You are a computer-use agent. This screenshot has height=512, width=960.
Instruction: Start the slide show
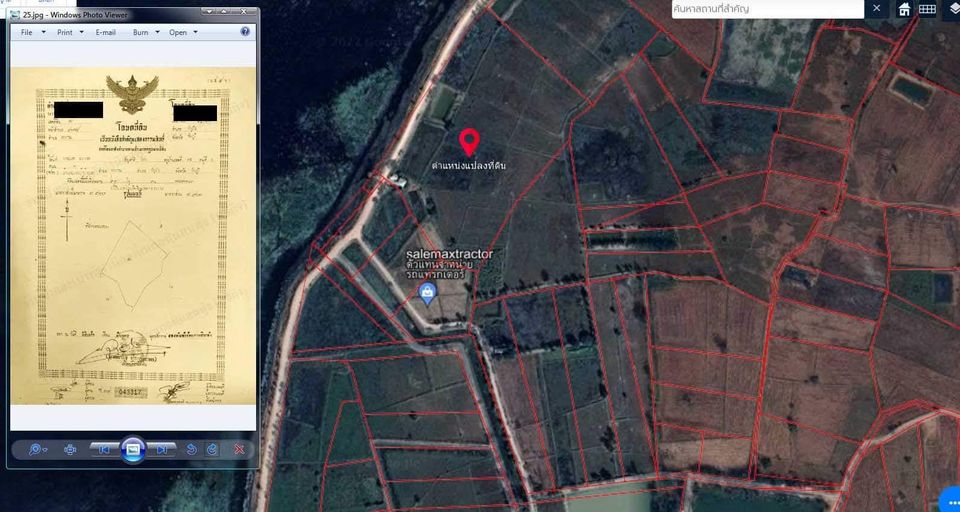[133, 450]
